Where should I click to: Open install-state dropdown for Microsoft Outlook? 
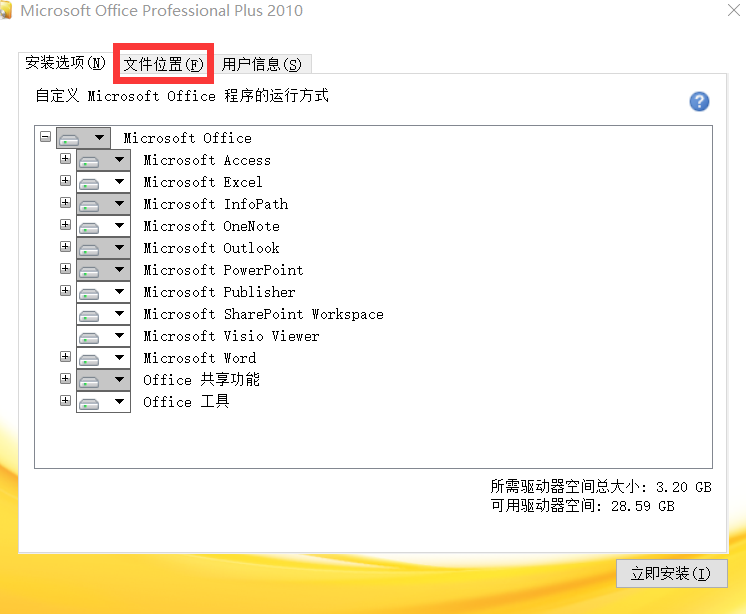tap(103, 248)
